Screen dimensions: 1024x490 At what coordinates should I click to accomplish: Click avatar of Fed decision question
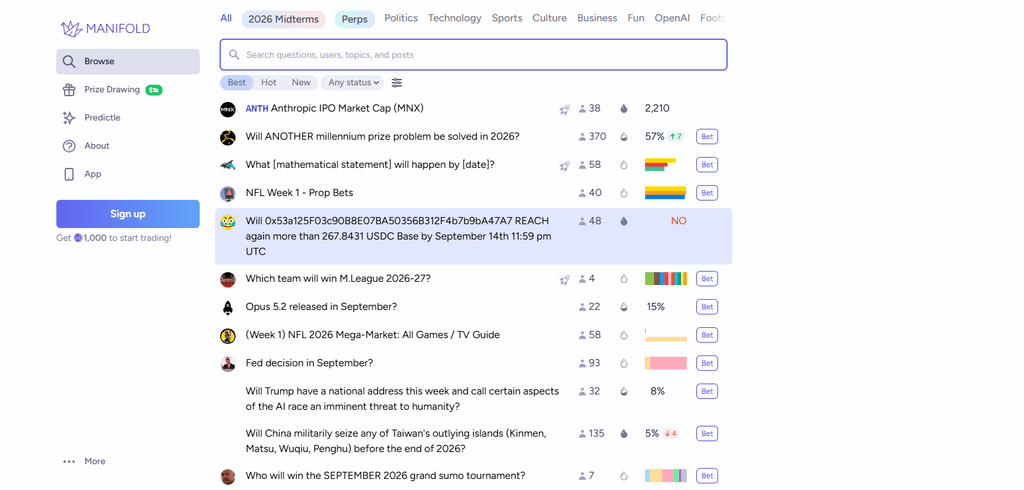[x=227, y=364]
